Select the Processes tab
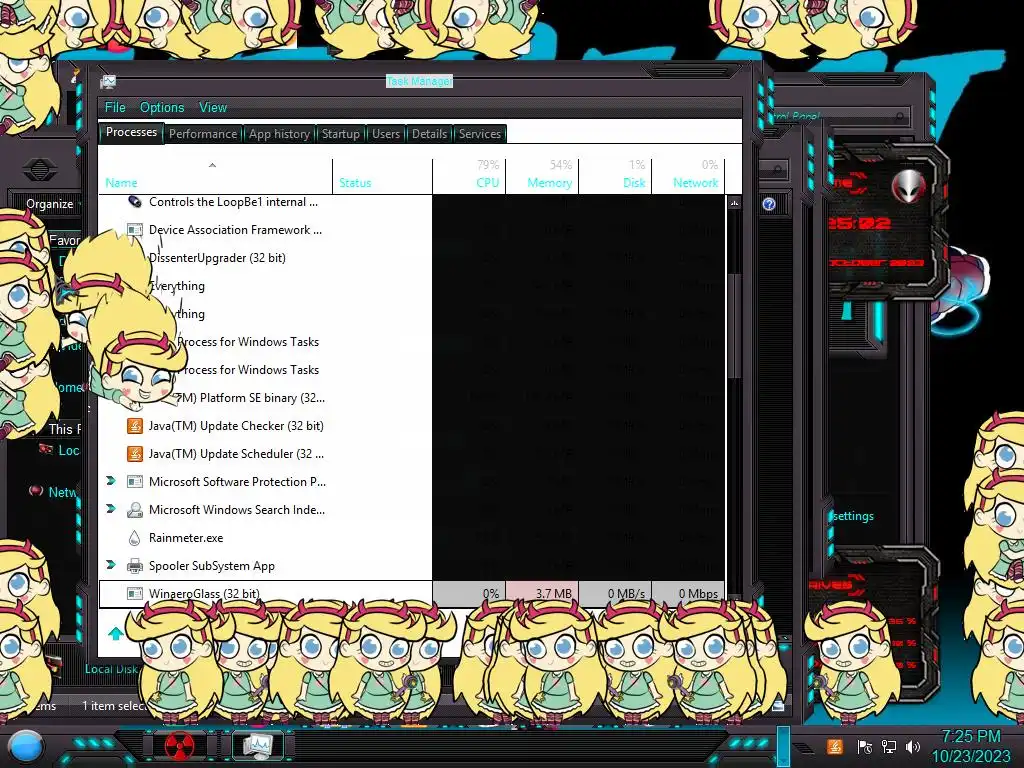The height and width of the screenshot is (768, 1024). (131, 132)
